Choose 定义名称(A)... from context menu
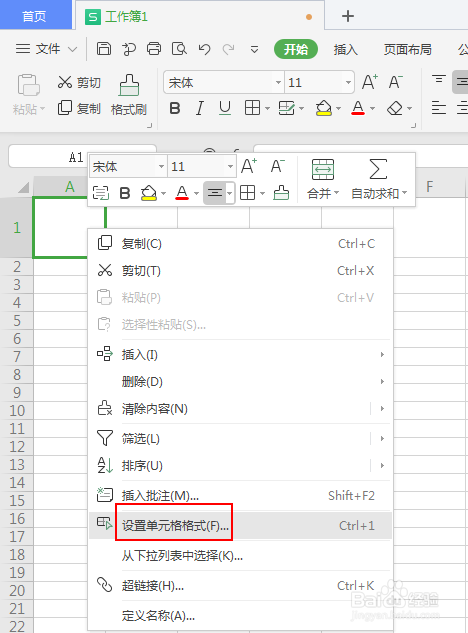The height and width of the screenshot is (633, 468). click(240, 616)
